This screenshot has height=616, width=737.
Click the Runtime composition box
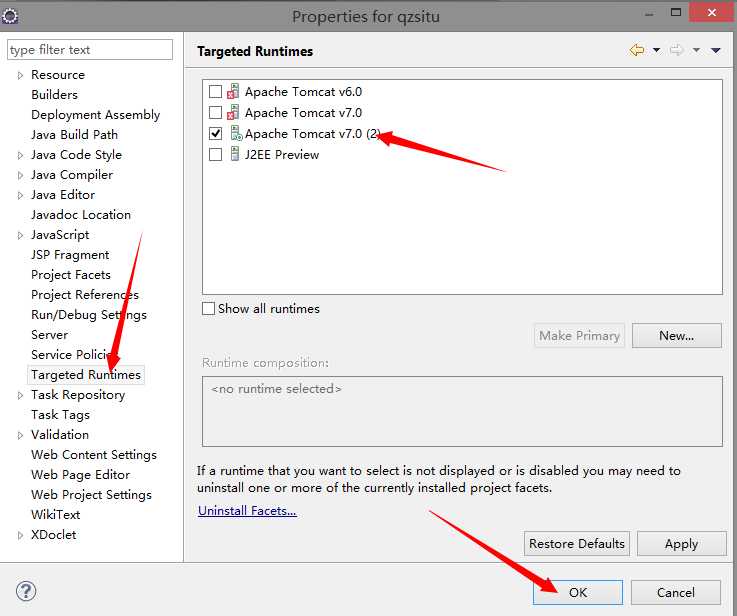click(x=462, y=411)
